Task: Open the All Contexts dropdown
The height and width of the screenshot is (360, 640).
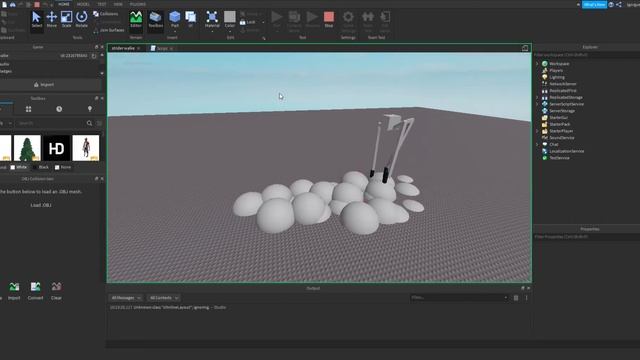Action: click(164, 298)
